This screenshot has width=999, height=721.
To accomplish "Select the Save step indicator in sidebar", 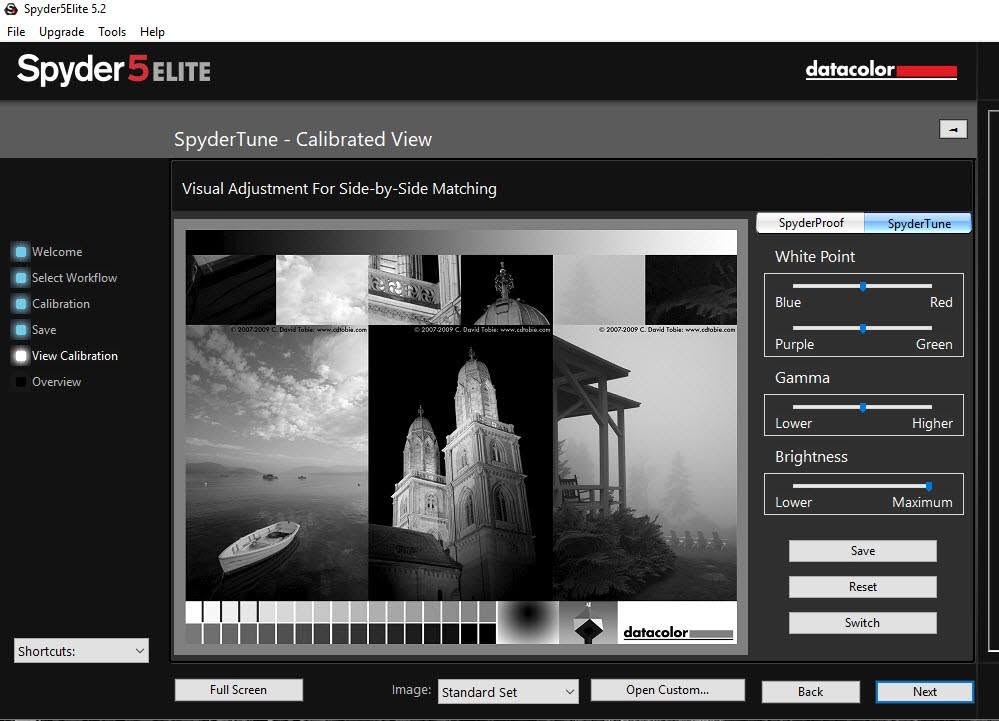I will point(21,330).
